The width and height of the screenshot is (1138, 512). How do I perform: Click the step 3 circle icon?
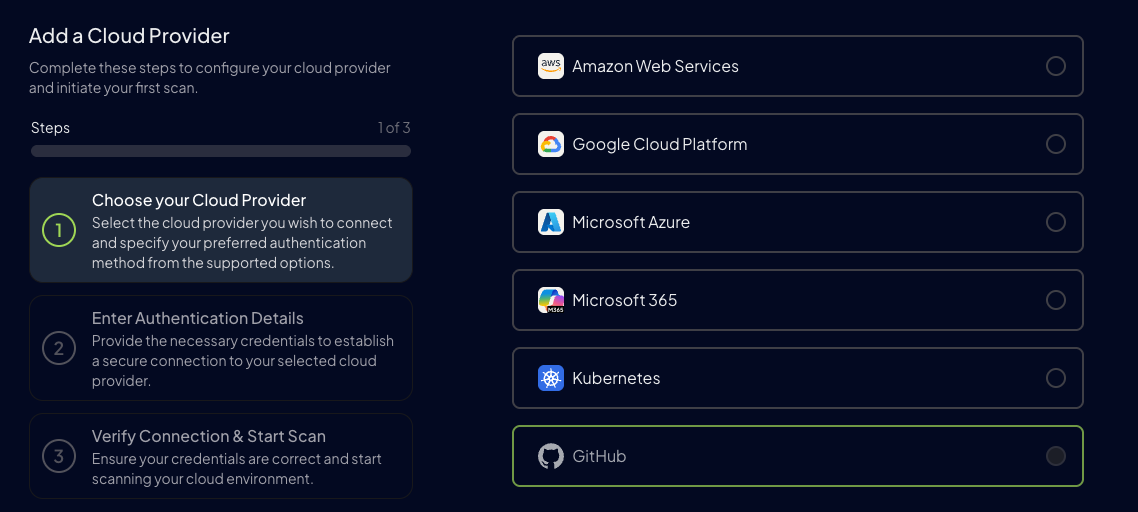pyautogui.click(x=59, y=457)
